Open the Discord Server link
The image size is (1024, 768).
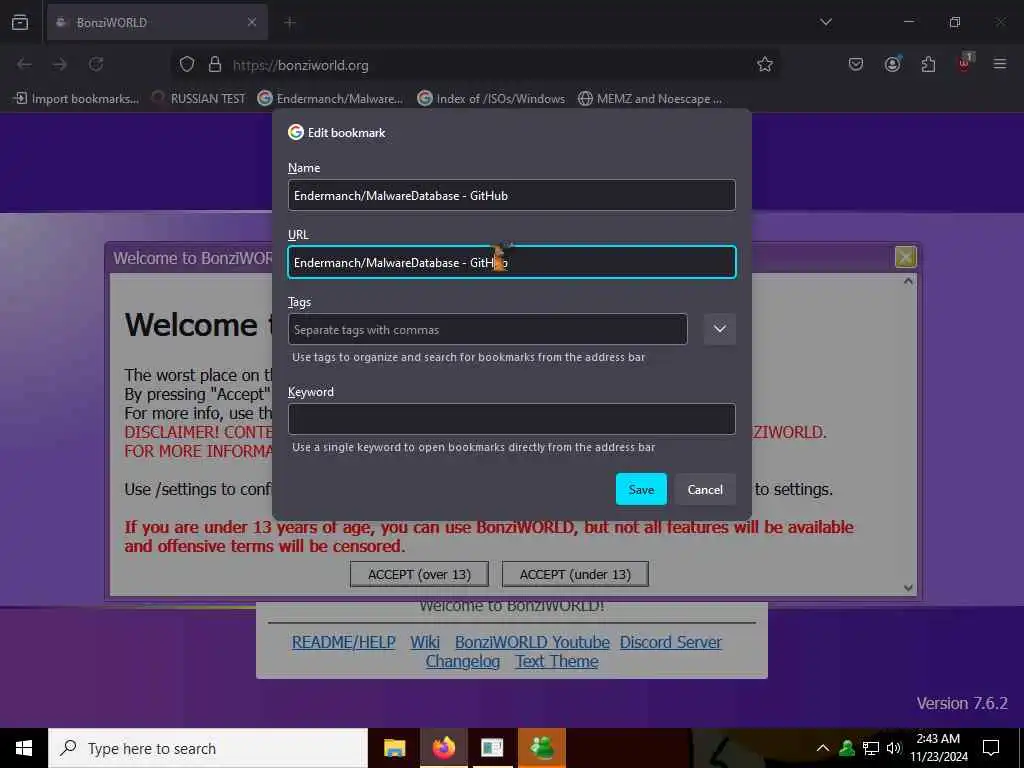(671, 642)
